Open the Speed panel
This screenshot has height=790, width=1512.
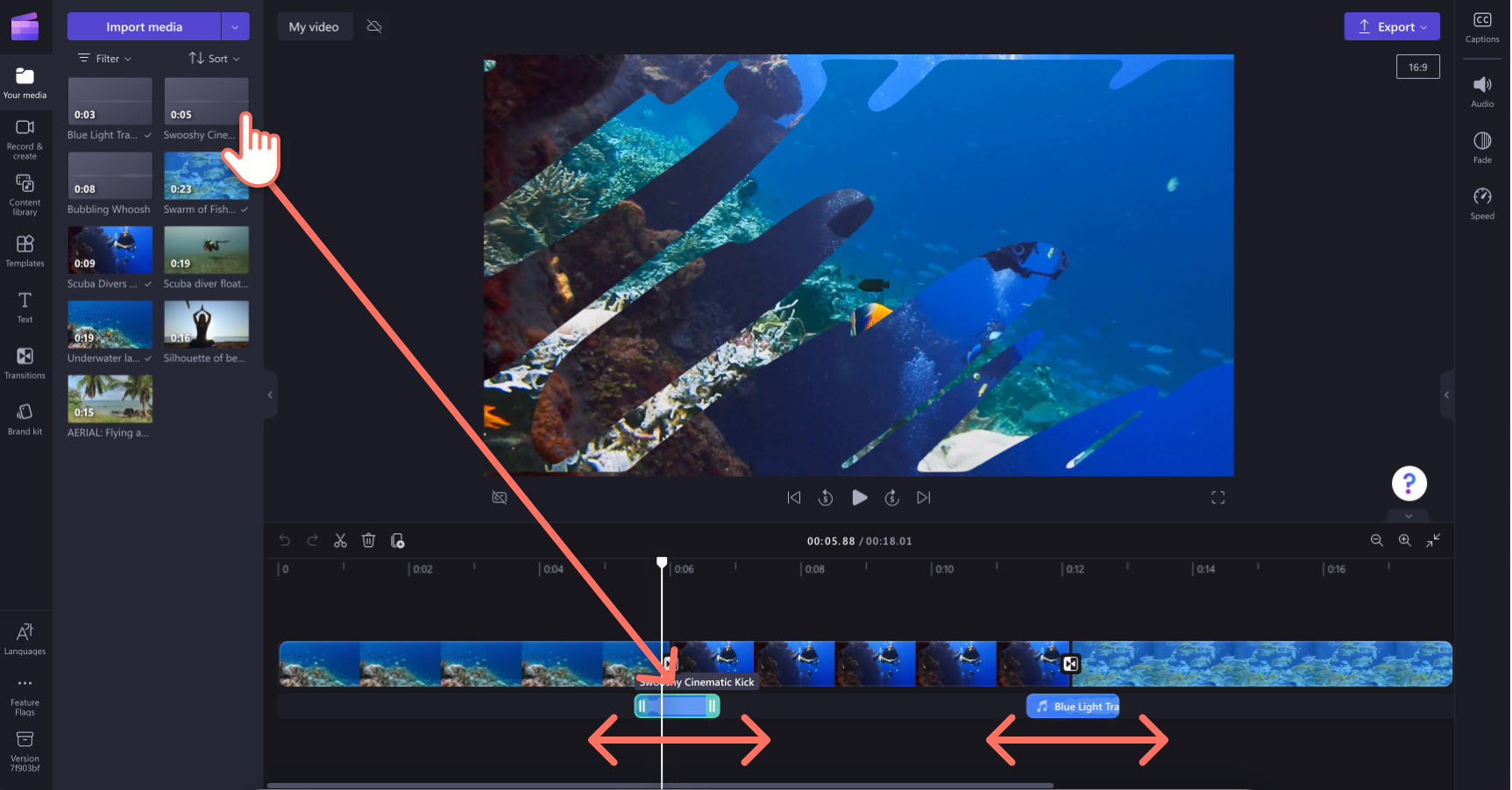coord(1482,203)
